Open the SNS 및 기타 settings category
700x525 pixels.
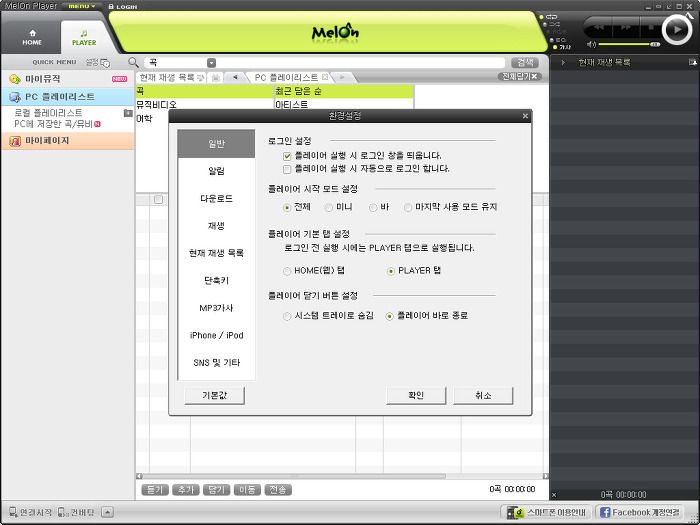coord(217,362)
